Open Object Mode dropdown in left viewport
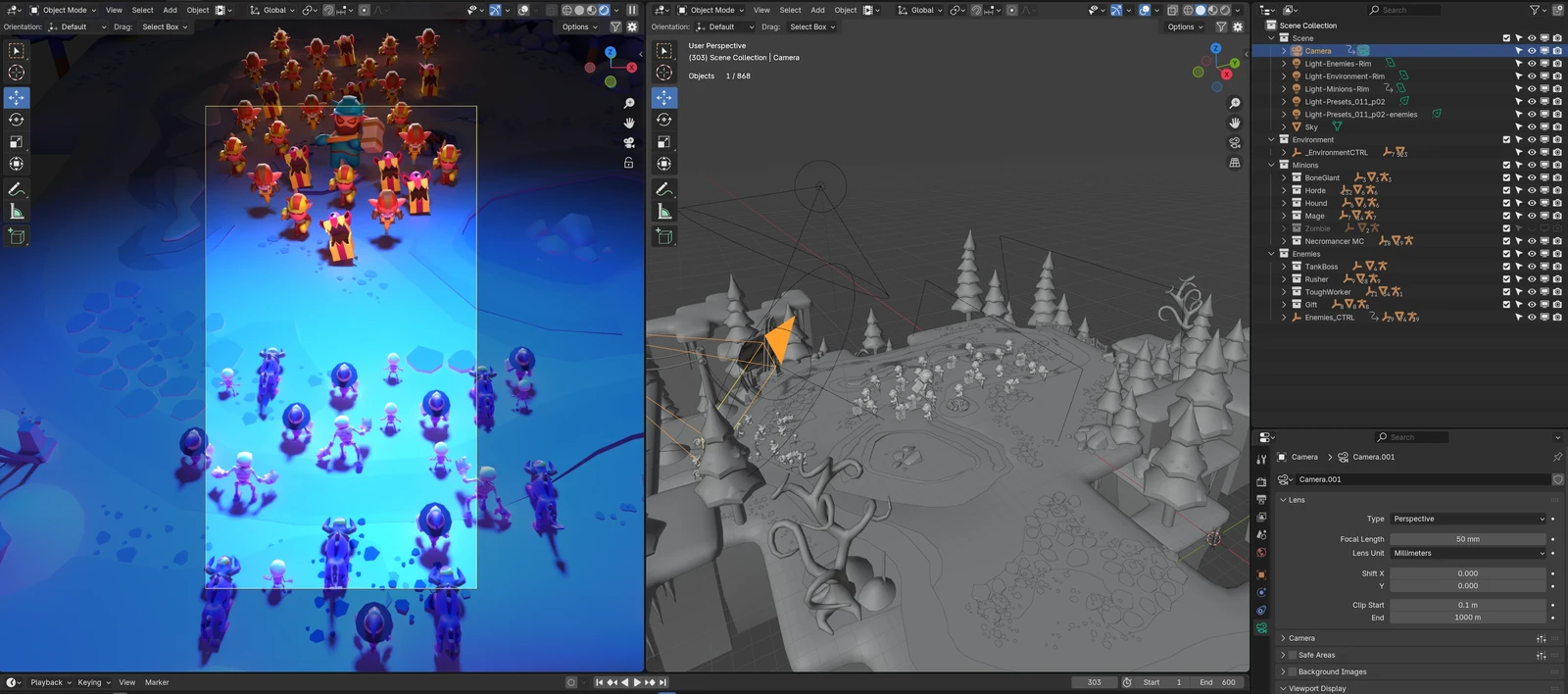This screenshot has height=694, width=1568. pyautogui.click(x=63, y=10)
